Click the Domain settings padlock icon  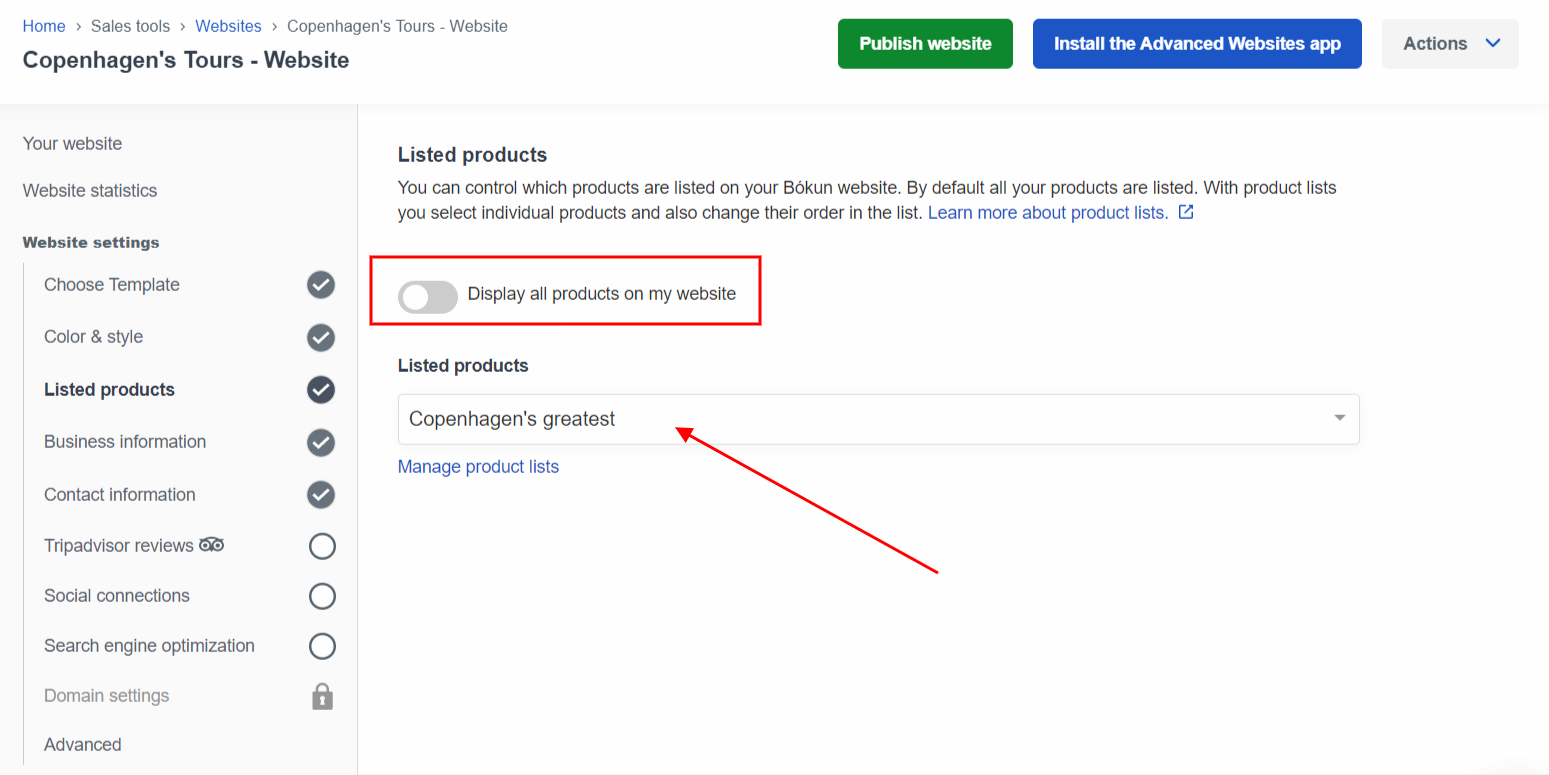[x=322, y=696]
